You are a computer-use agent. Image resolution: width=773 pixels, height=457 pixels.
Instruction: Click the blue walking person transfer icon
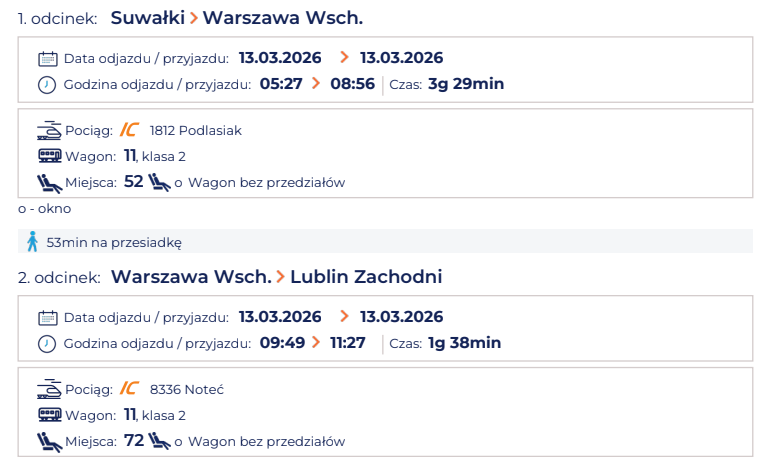(33, 242)
